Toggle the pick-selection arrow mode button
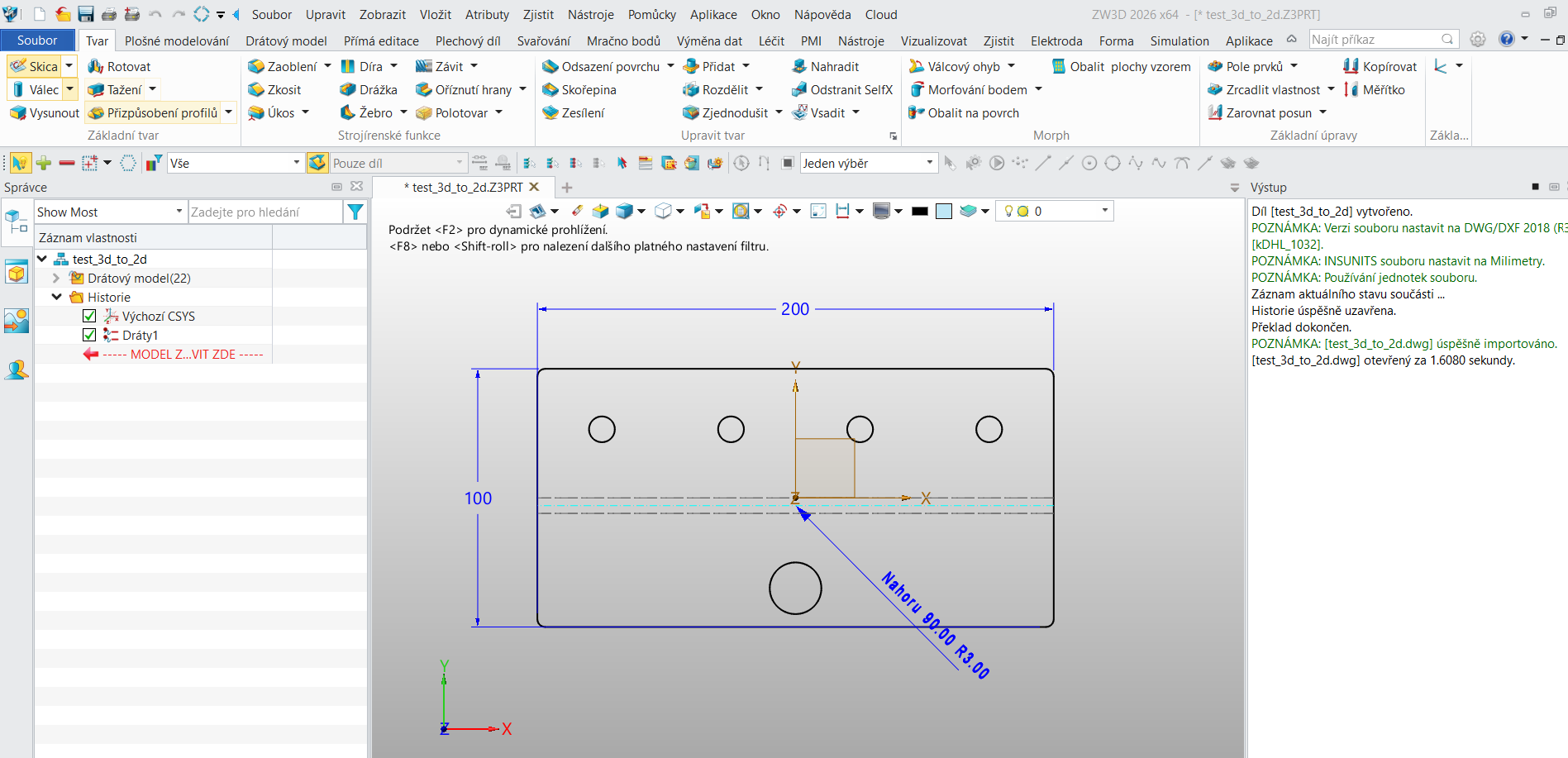 20,163
